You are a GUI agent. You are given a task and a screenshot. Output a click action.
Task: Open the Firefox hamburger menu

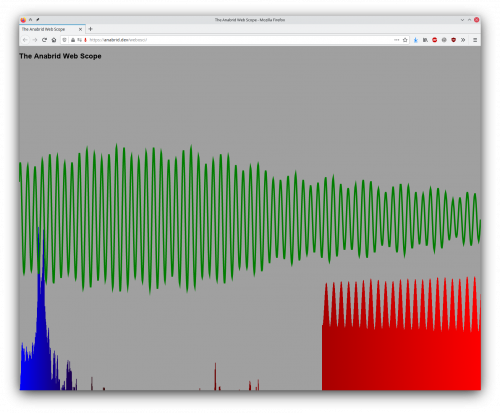click(x=475, y=40)
